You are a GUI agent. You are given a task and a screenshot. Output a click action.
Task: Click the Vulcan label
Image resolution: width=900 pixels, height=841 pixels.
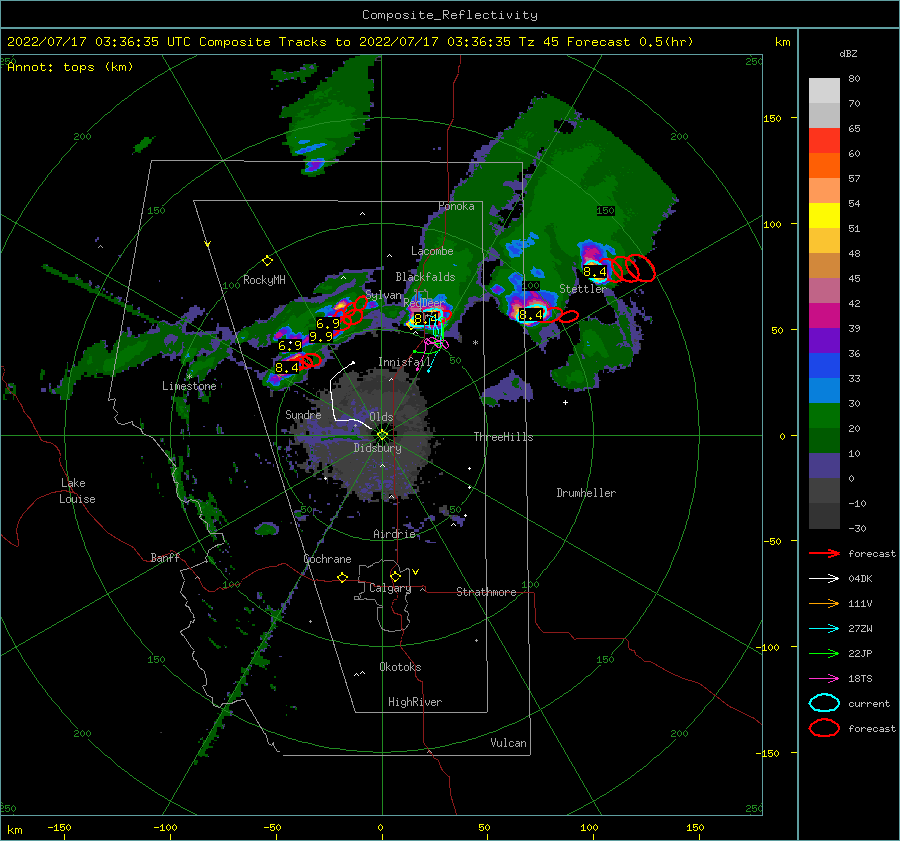pos(509,743)
